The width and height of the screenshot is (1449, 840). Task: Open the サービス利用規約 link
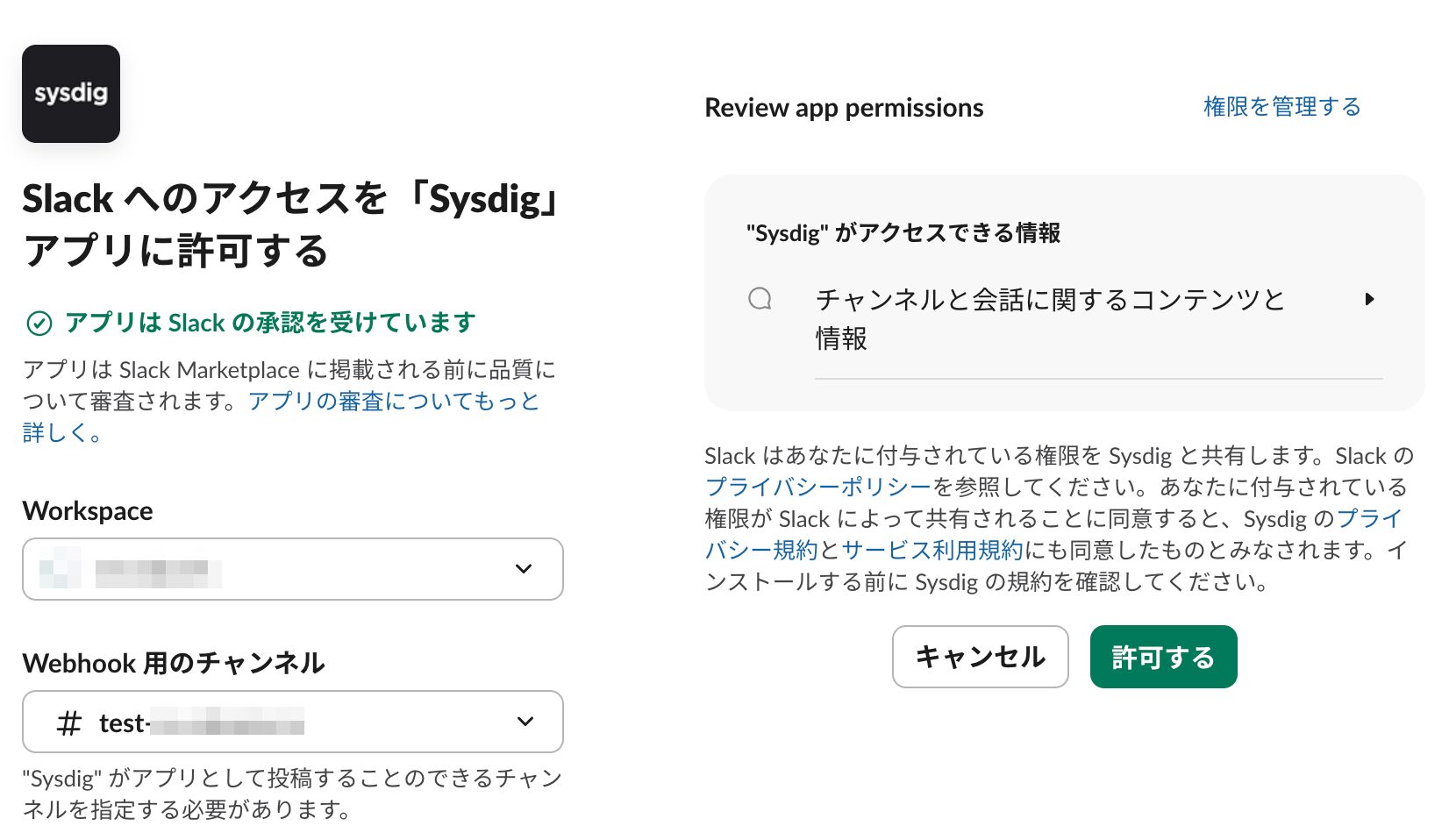[932, 551]
